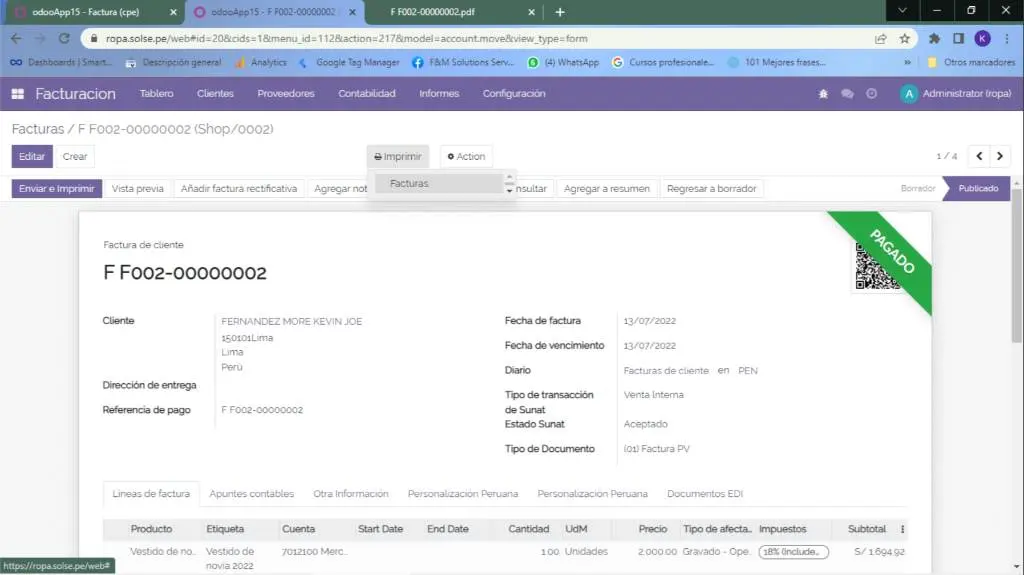Switch to Apuntes contables tab

[251, 494]
